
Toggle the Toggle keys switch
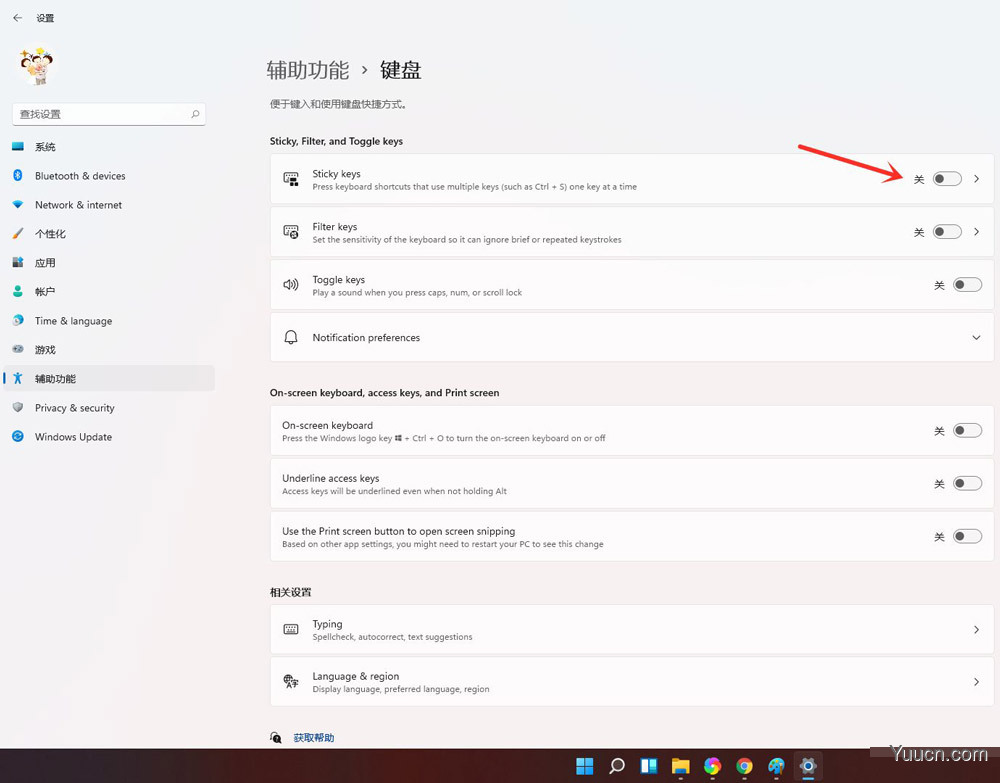967,285
